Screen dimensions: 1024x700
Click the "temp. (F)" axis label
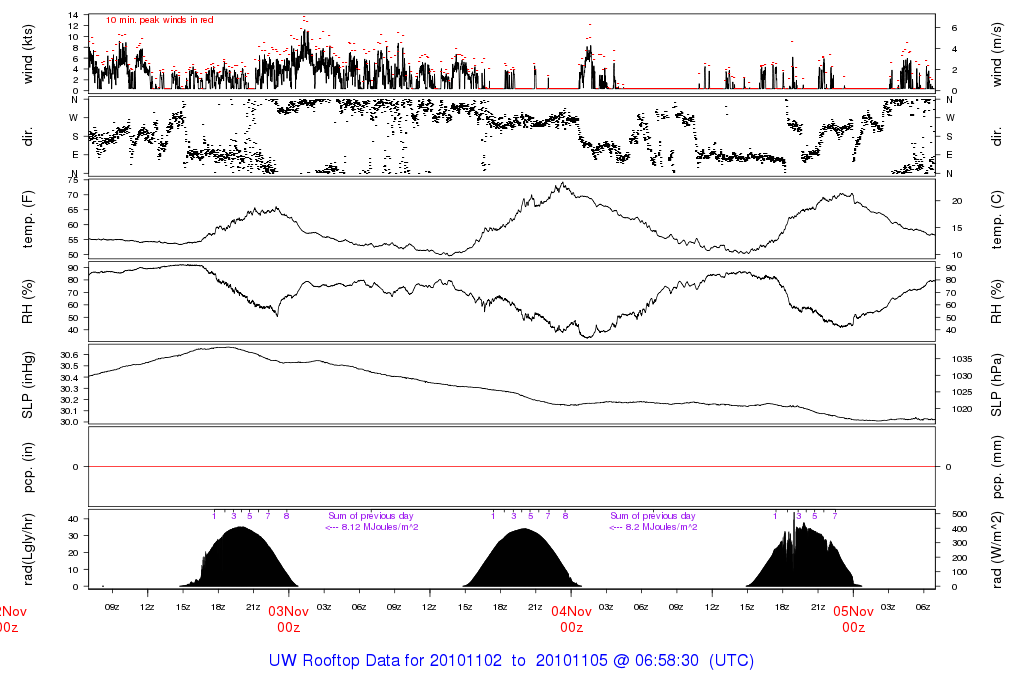(x=27, y=219)
